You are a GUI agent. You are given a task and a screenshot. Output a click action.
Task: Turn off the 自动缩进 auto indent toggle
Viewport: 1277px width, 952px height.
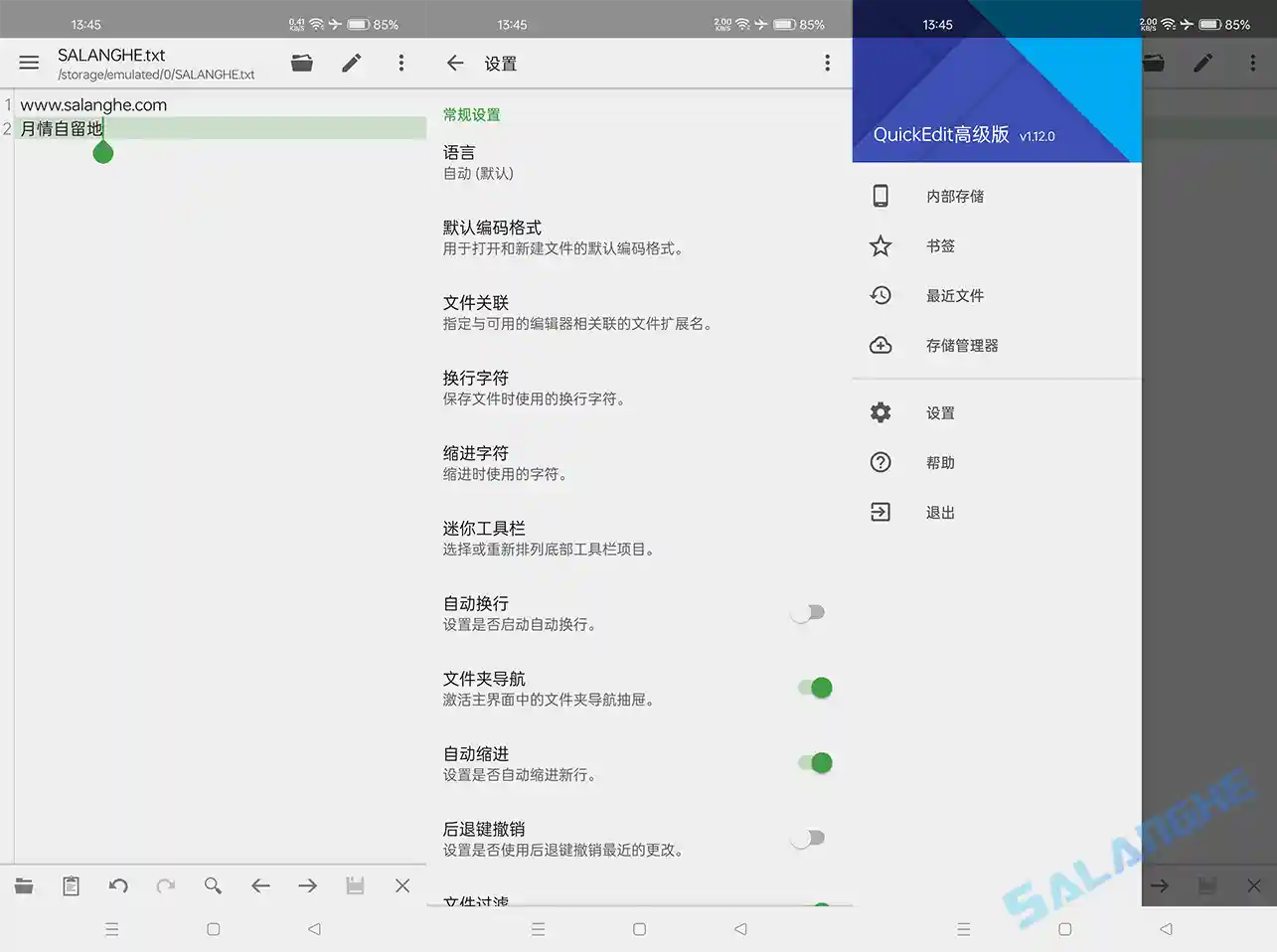(815, 762)
